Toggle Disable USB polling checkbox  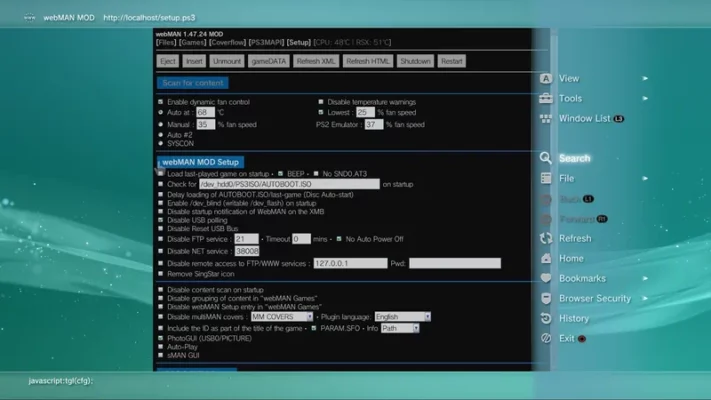[x=161, y=220]
